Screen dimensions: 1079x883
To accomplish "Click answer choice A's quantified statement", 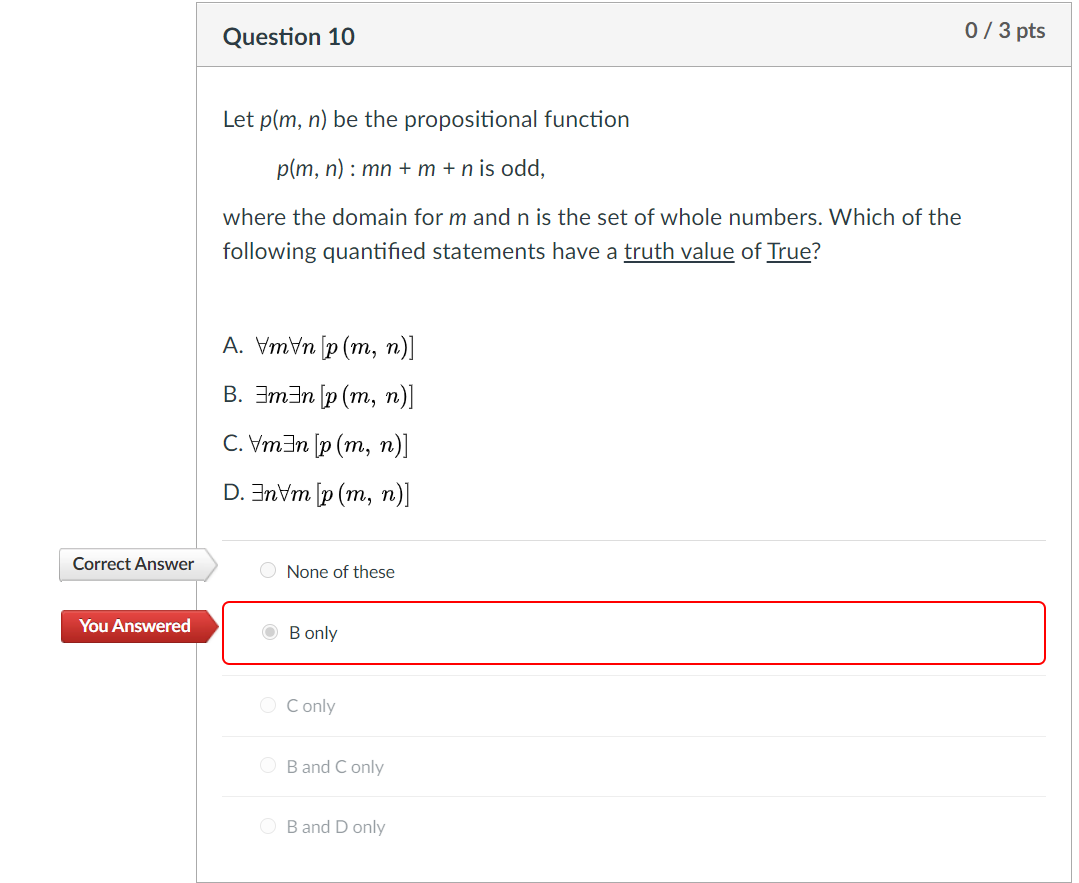I will click(317, 346).
